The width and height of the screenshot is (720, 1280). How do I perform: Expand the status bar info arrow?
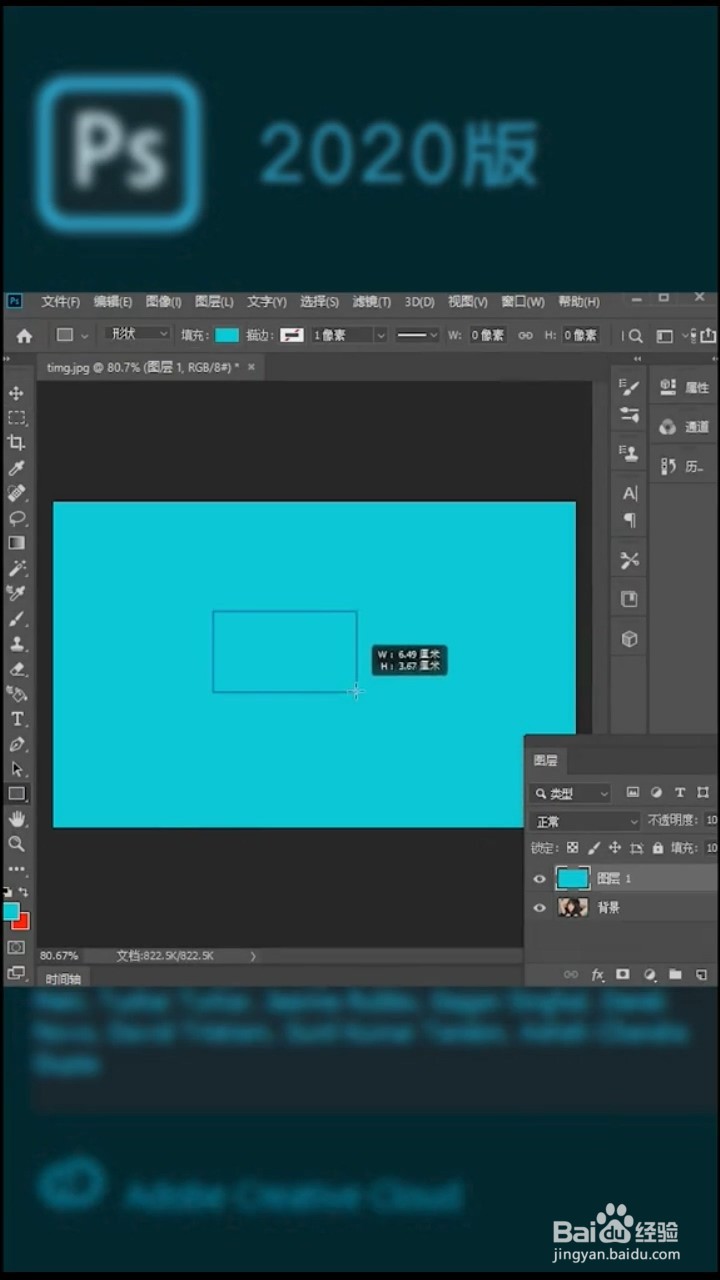tap(253, 956)
